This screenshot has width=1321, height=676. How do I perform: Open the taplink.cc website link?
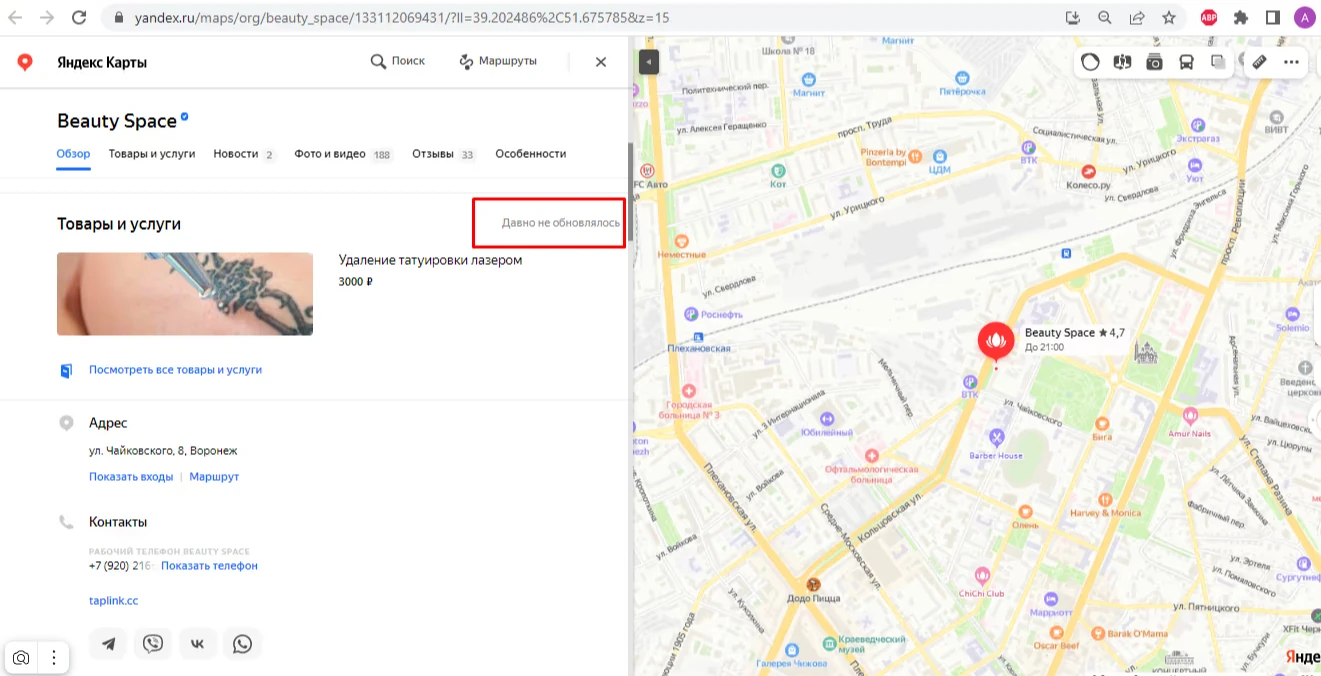[x=113, y=601]
